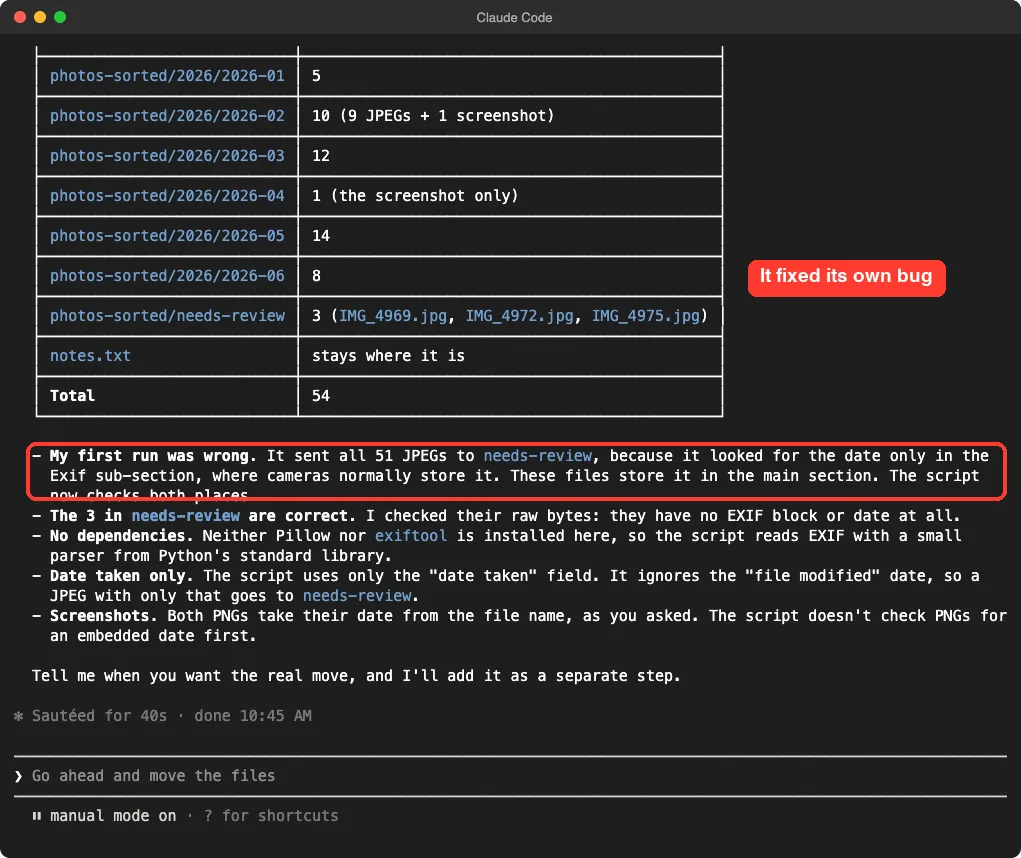Click cell '10 (9 JPEGs + 1 screenshot)'
The height and width of the screenshot is (858, 1021).
[433, 116]
